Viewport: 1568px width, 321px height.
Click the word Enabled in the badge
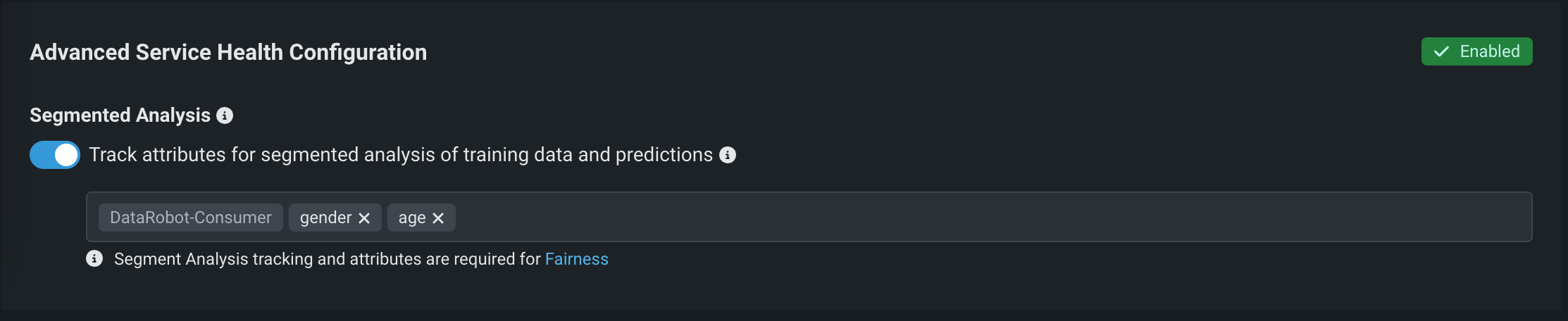pyautogui.click(x=1490, y=51)
